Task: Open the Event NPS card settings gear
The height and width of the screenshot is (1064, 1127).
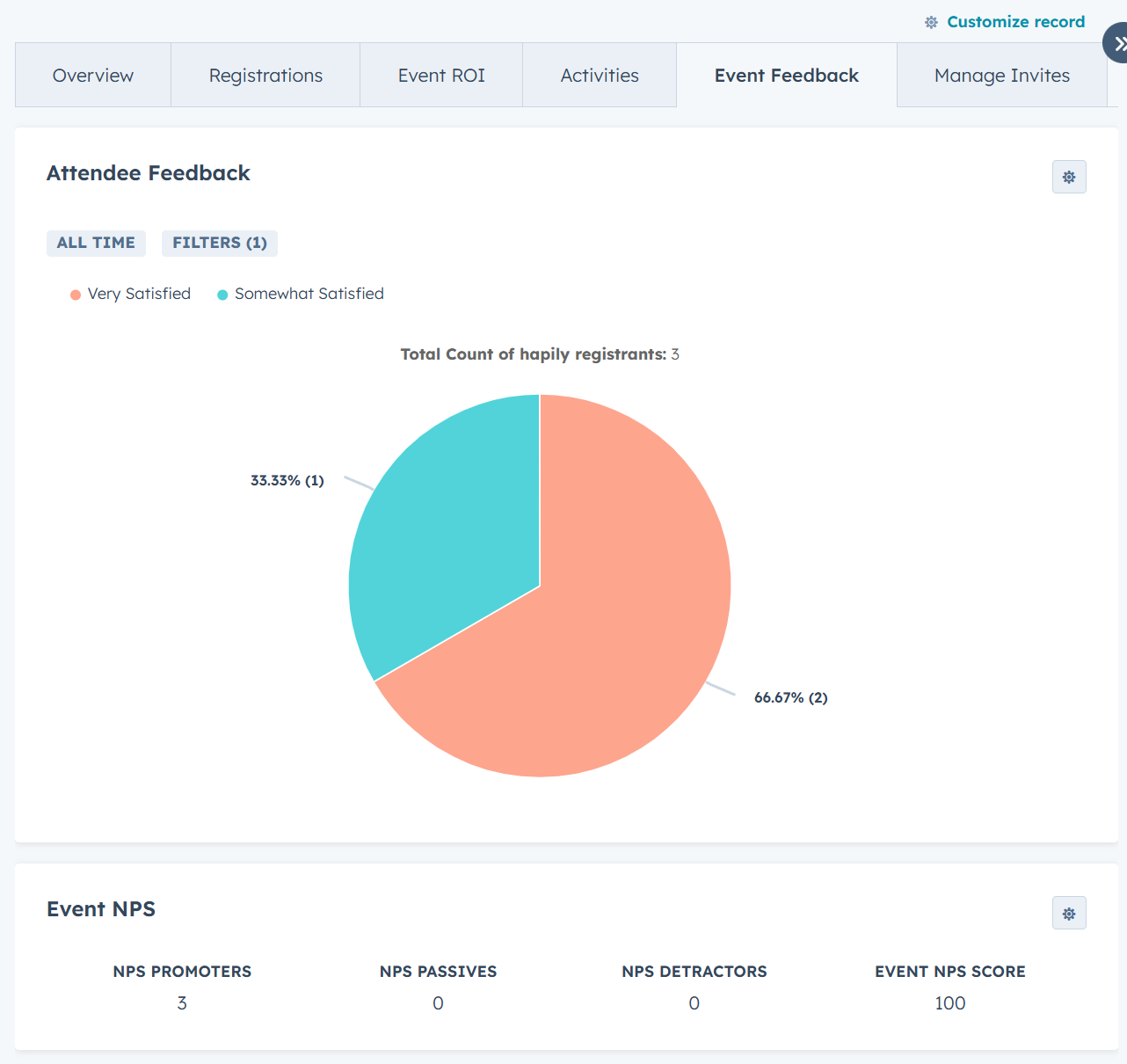Action: click(1069, 913)
